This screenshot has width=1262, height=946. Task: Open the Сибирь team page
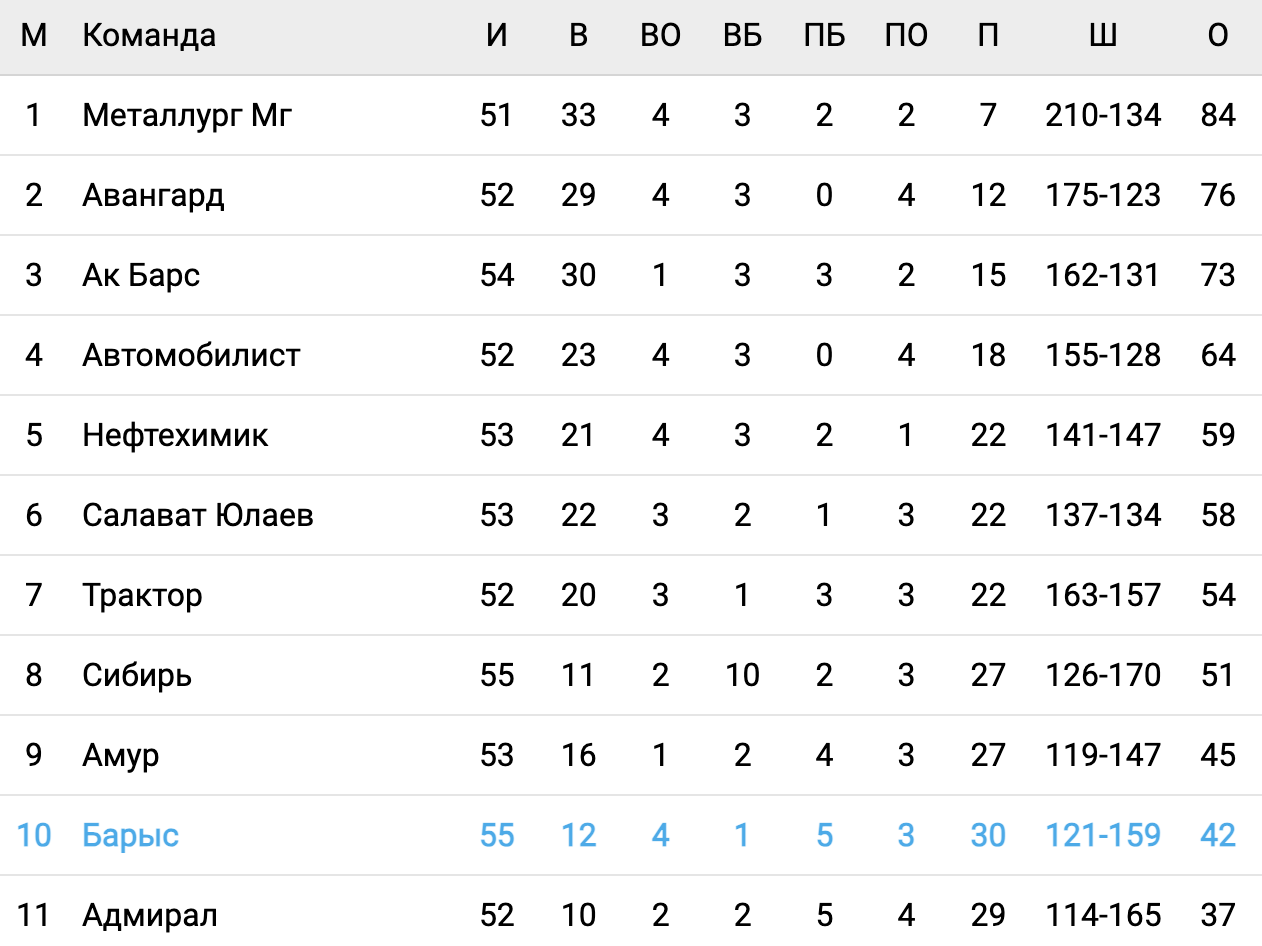coord(137,675)
